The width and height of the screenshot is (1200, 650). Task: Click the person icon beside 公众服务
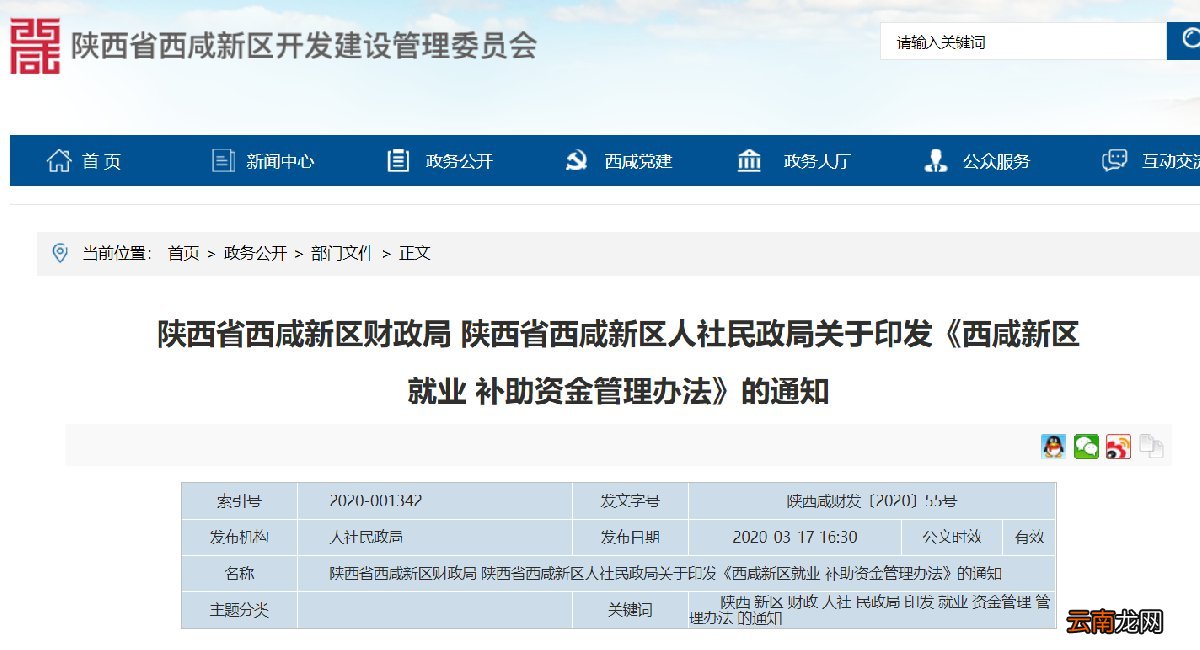click(x=935, y=160)
